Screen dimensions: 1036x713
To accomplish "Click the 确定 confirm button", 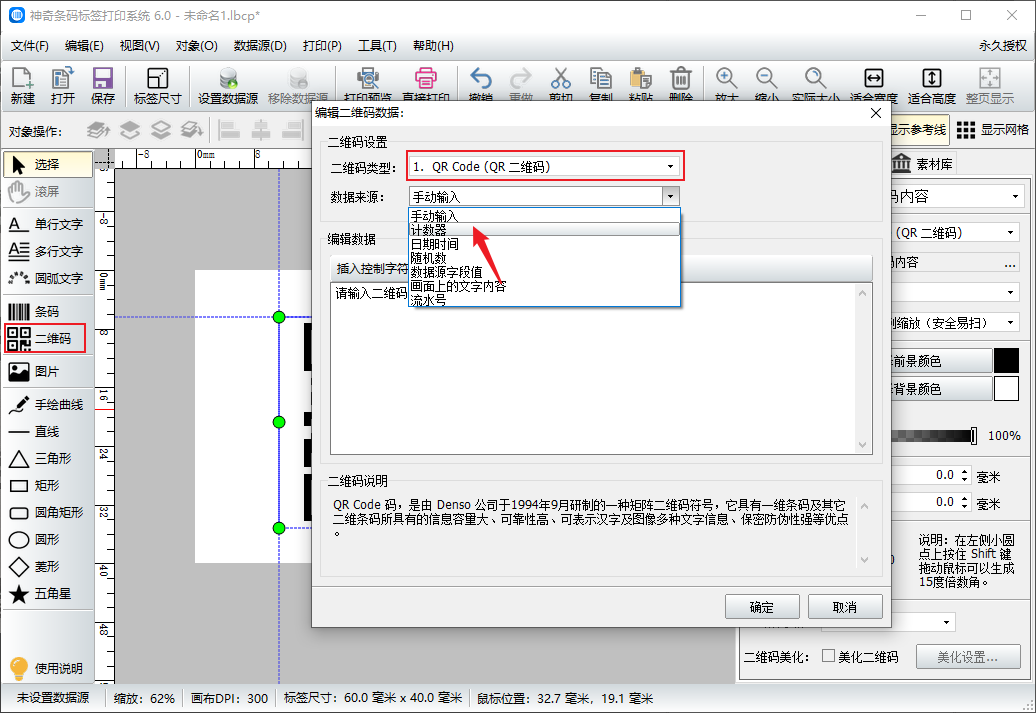I will click(x=762, y=607).
